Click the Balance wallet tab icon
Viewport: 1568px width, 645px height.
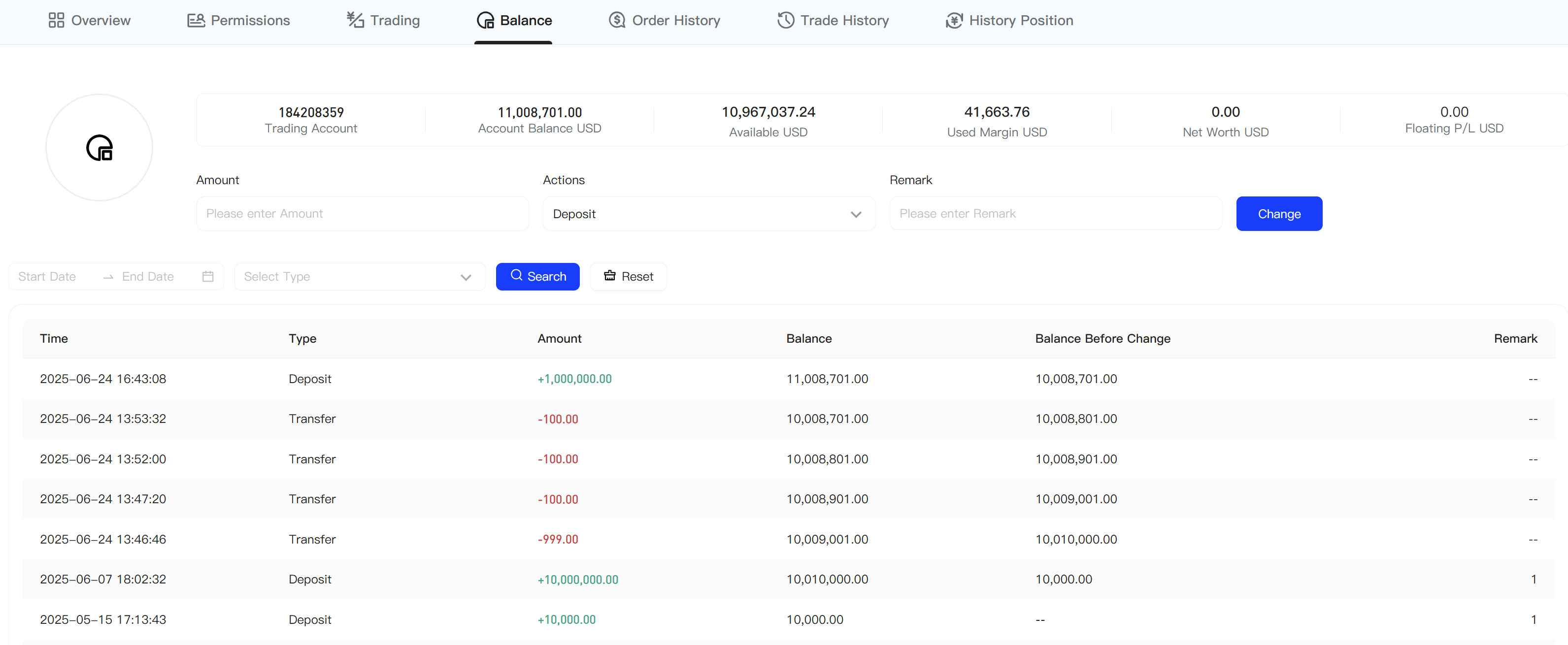click(x=485, y=20)
